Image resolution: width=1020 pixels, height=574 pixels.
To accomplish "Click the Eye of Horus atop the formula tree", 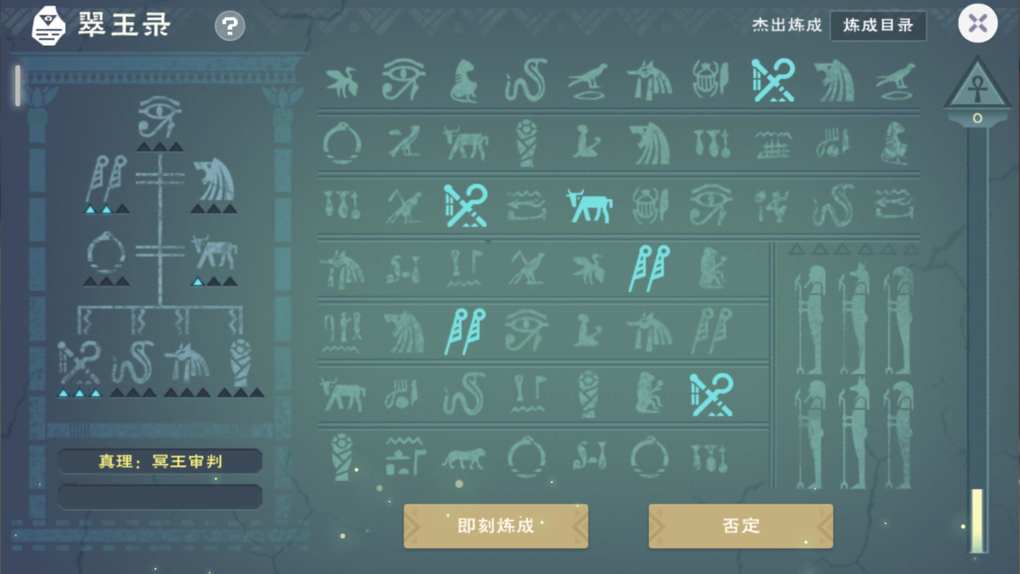I will 159,116.
